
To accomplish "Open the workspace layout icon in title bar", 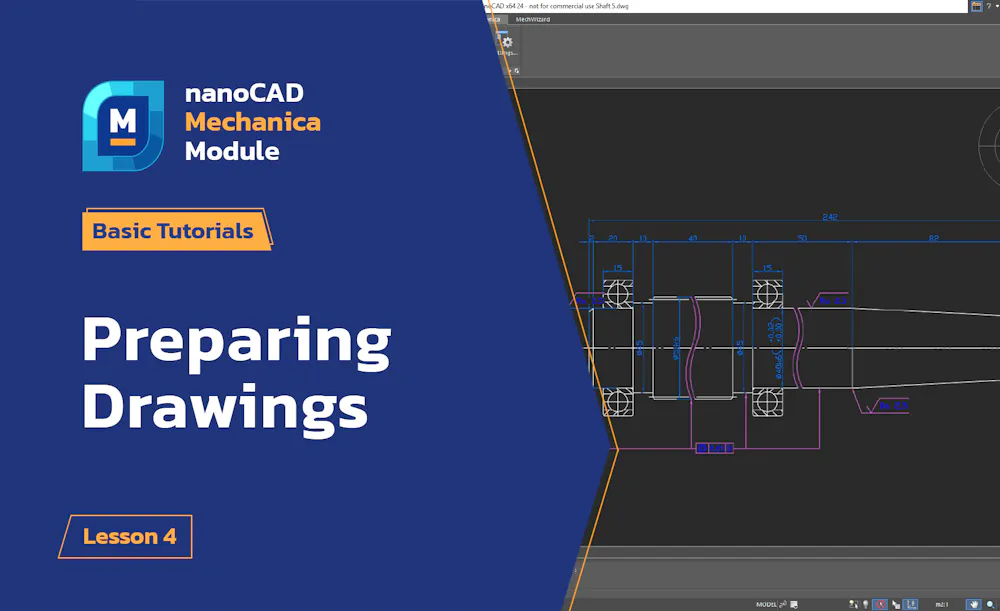I will (x=976, y=6).
